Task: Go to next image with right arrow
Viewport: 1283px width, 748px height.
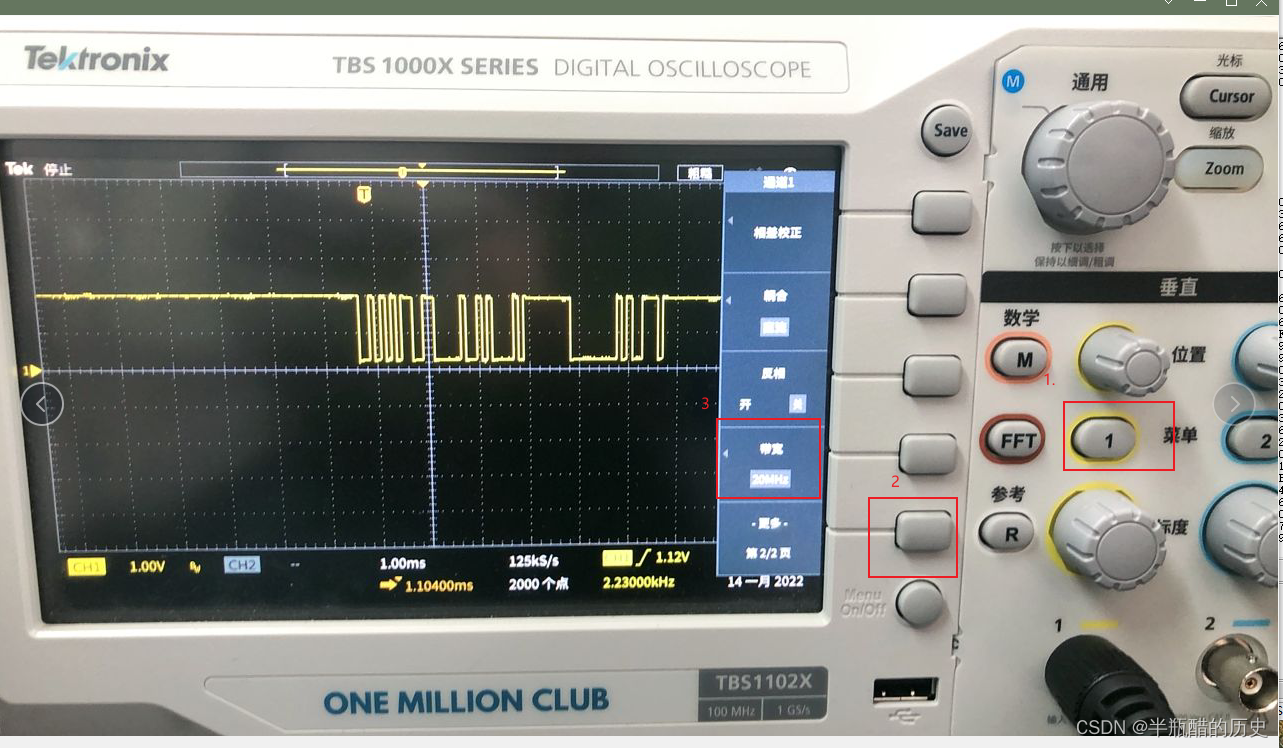Action: [1234, 404]
